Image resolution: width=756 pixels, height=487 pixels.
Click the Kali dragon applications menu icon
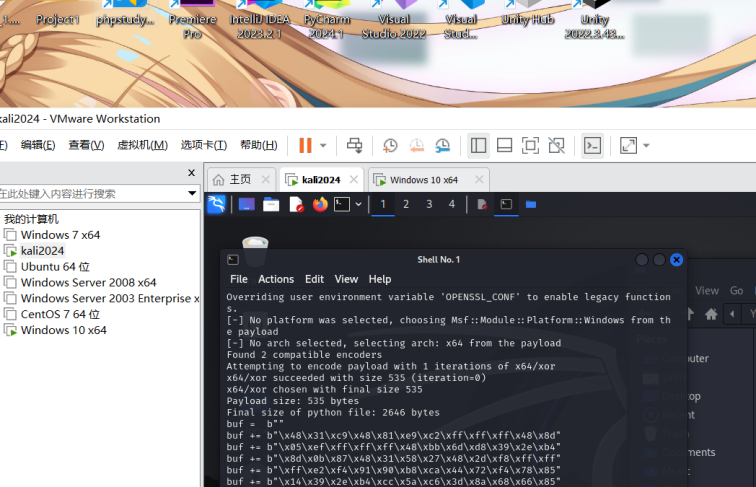pyautogui.click(x=216, y=204)
